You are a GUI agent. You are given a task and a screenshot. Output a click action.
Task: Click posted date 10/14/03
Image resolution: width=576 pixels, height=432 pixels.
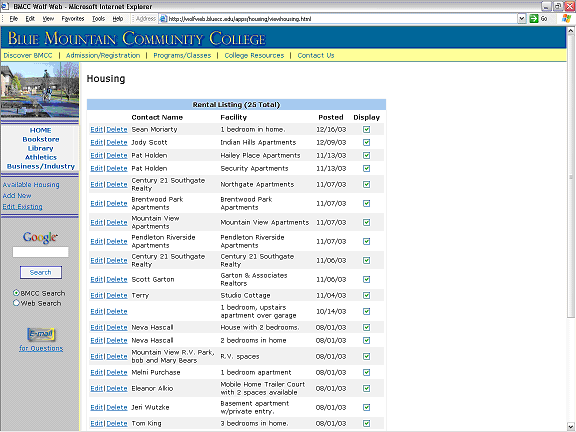click(x=331, y=312)
